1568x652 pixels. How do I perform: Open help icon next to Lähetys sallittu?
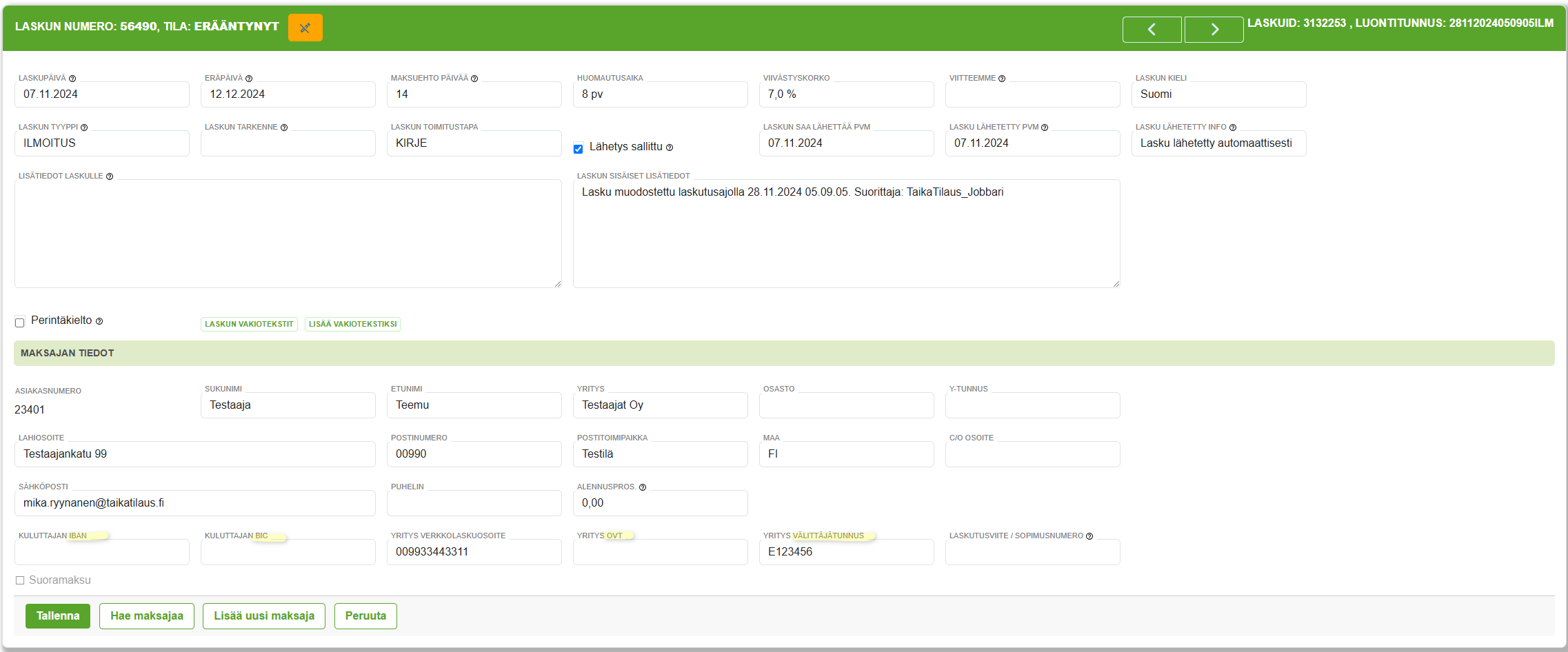[x=670, y=147]
